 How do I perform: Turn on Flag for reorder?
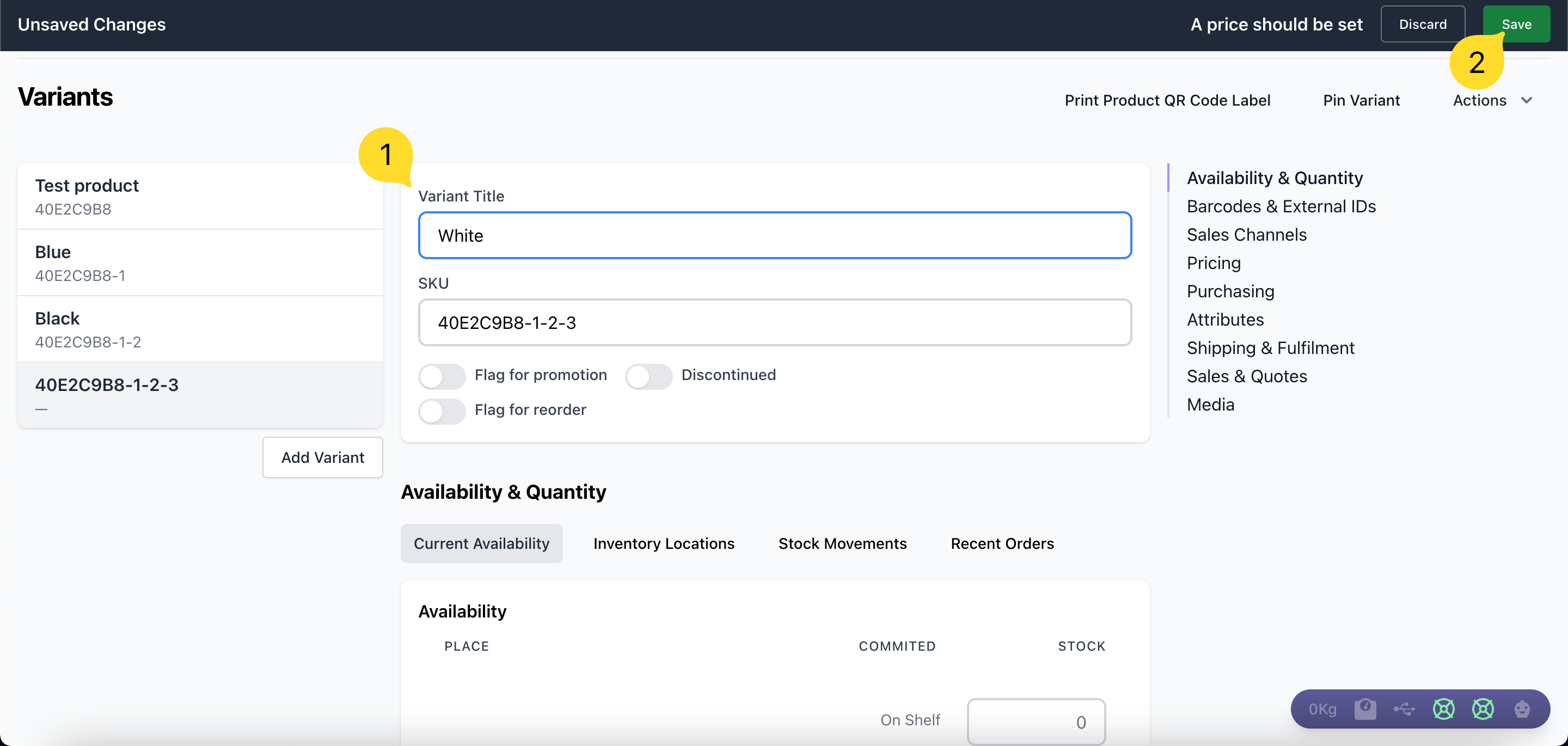[x=442, y=411]
